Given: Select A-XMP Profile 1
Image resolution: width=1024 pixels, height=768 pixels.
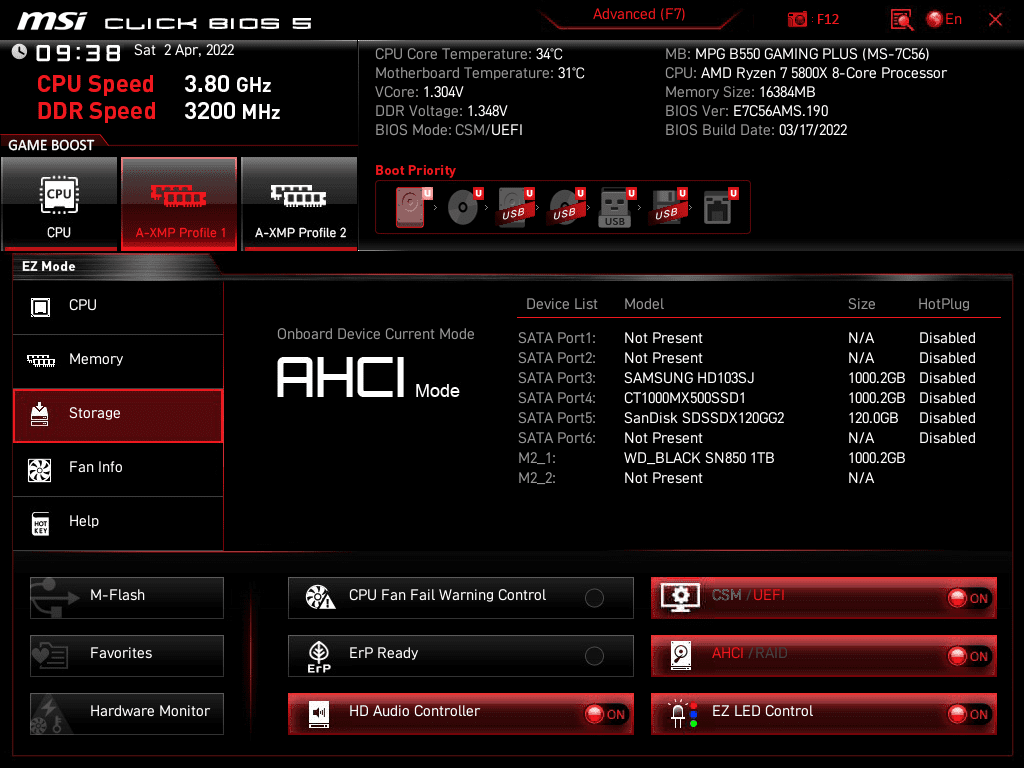Looking at the screenshot, I should tap(179, 203).
